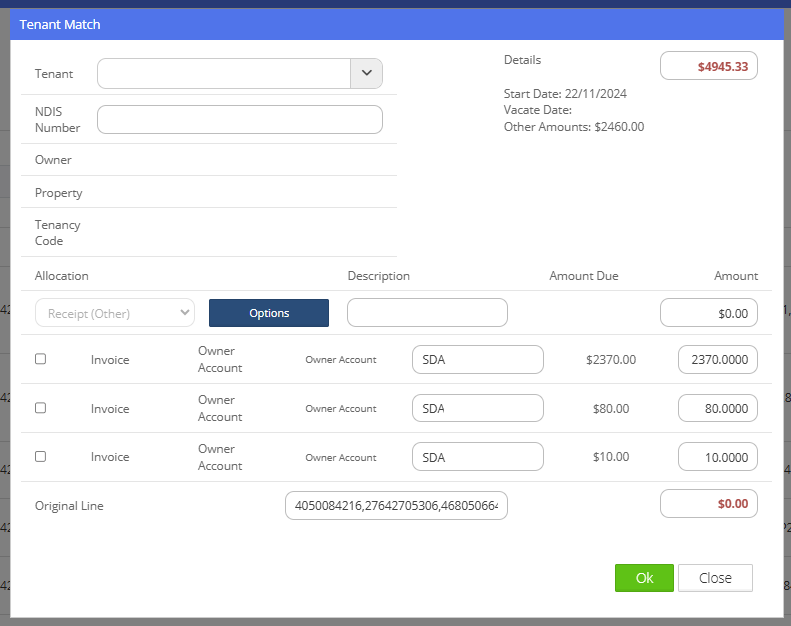
Task: Click the Other Amounts: $2460.00 text
Action: [574, 127]
